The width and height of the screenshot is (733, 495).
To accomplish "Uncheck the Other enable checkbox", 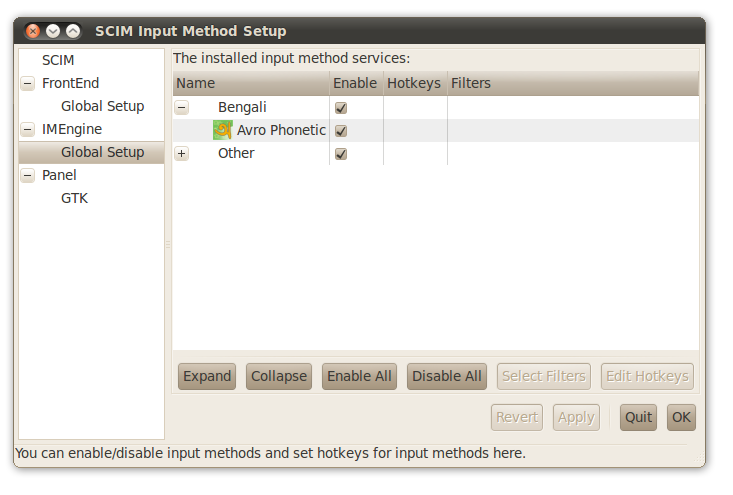I will click(341, 154).
